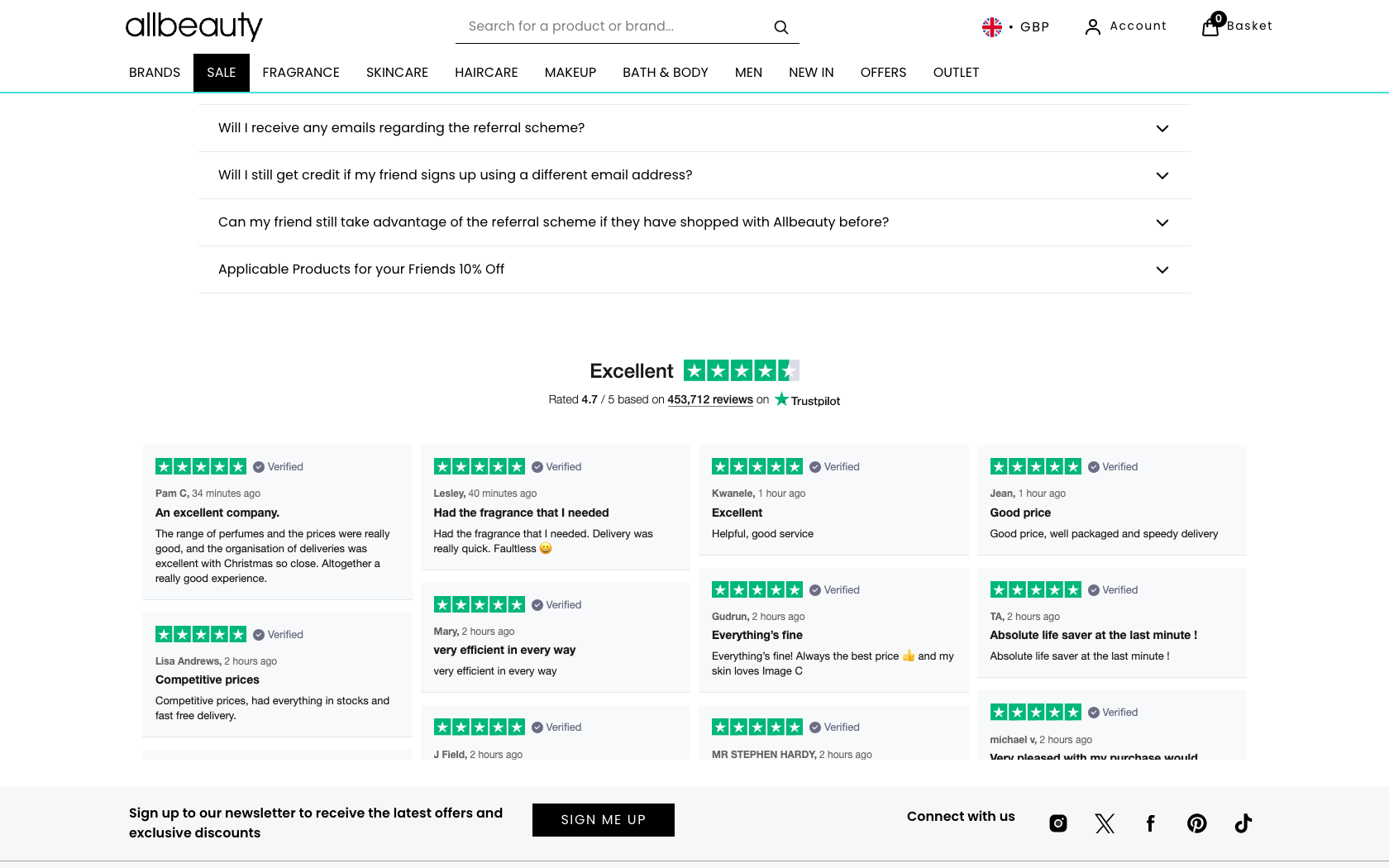The width and height of the screenshot is (1389, 868).
Task: Click the allbeauty logo
Action: coord(193,26)
